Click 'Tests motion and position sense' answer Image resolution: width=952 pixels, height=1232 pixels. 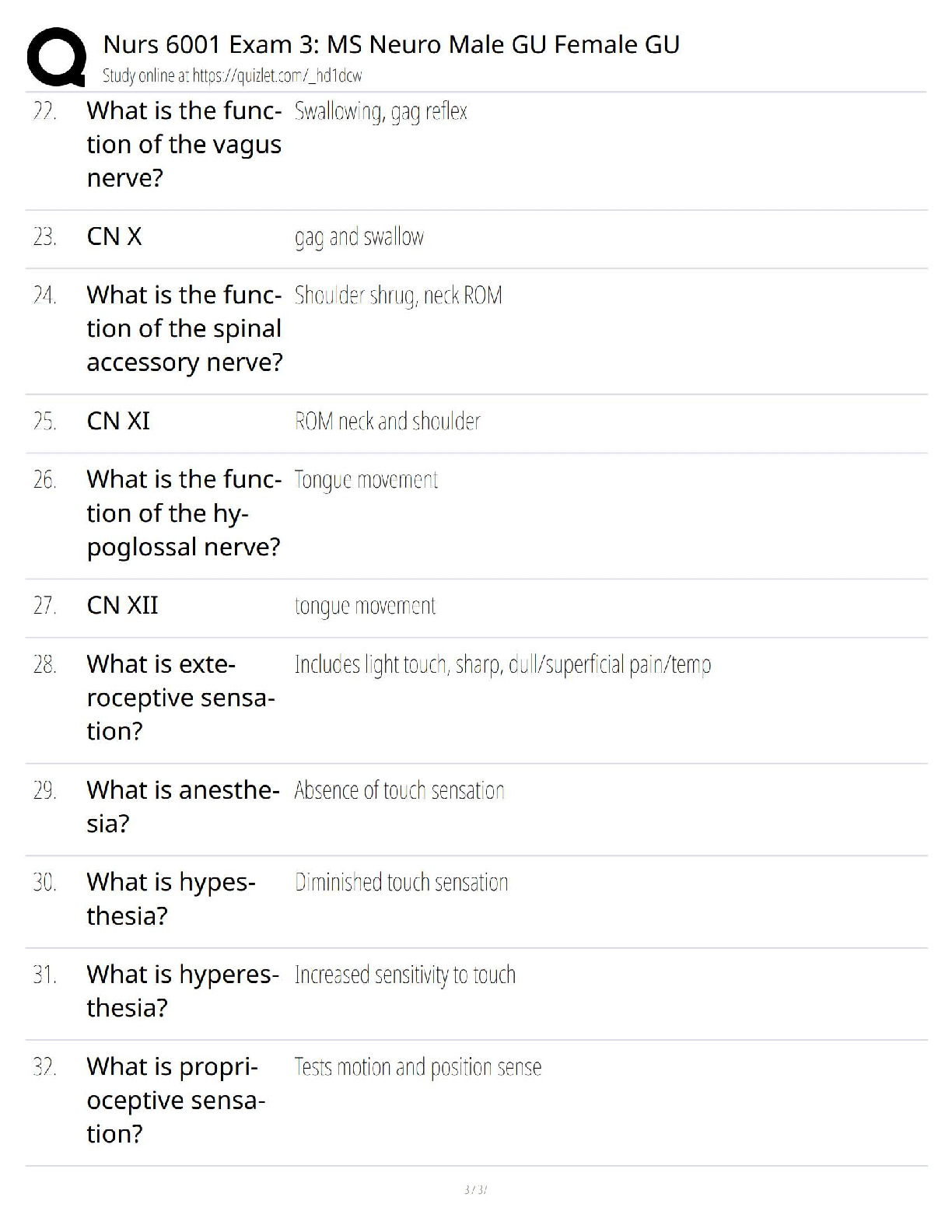418,1067
